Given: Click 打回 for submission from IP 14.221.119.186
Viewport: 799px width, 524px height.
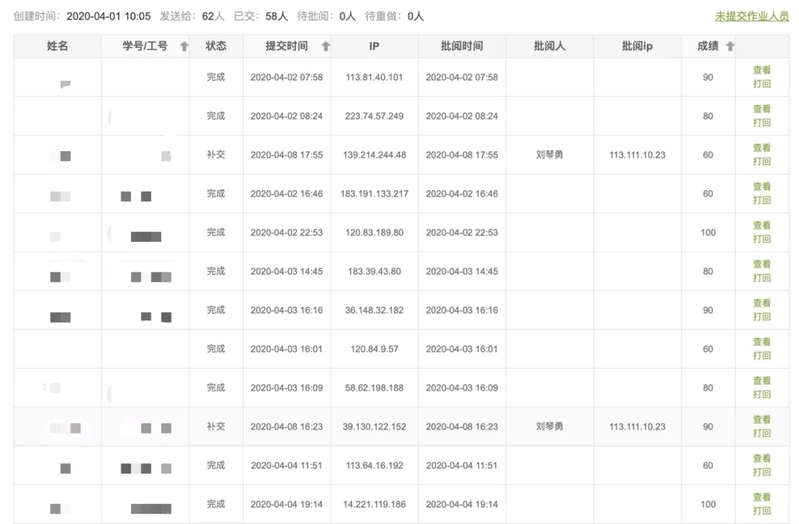Looking at the screenshot, I should pos(761,511).
